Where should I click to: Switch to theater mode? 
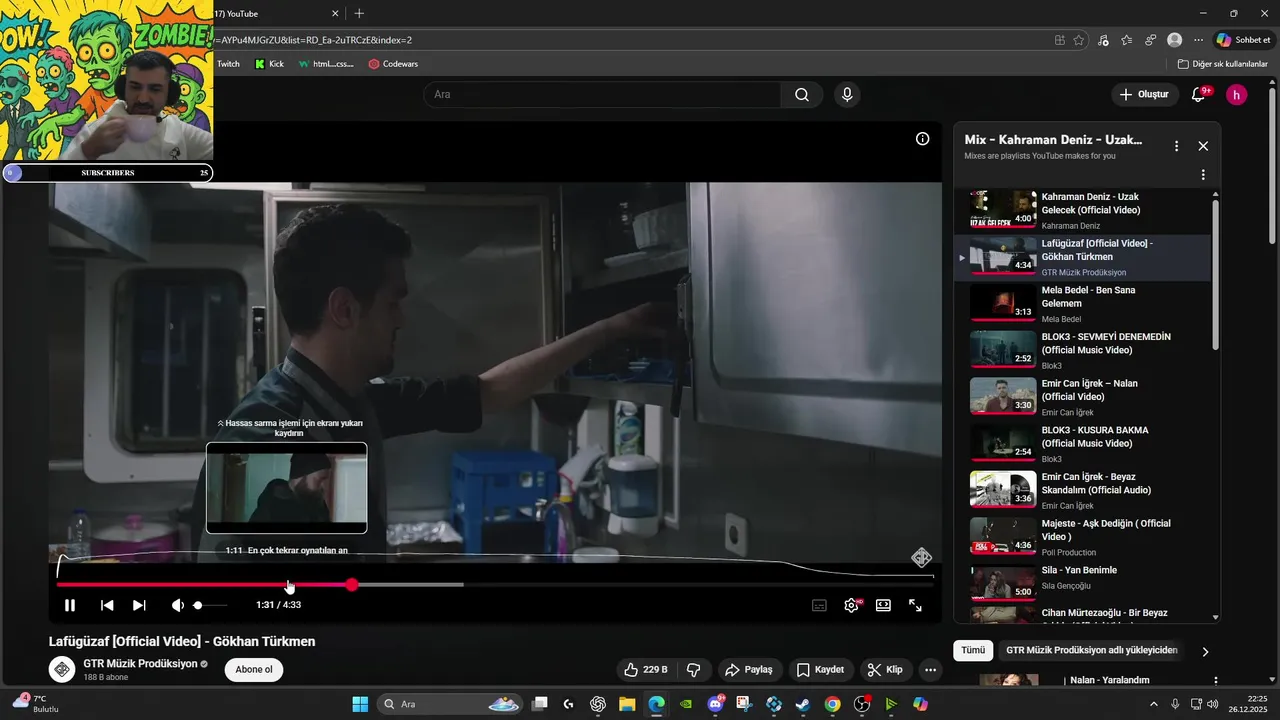point(883,605)
